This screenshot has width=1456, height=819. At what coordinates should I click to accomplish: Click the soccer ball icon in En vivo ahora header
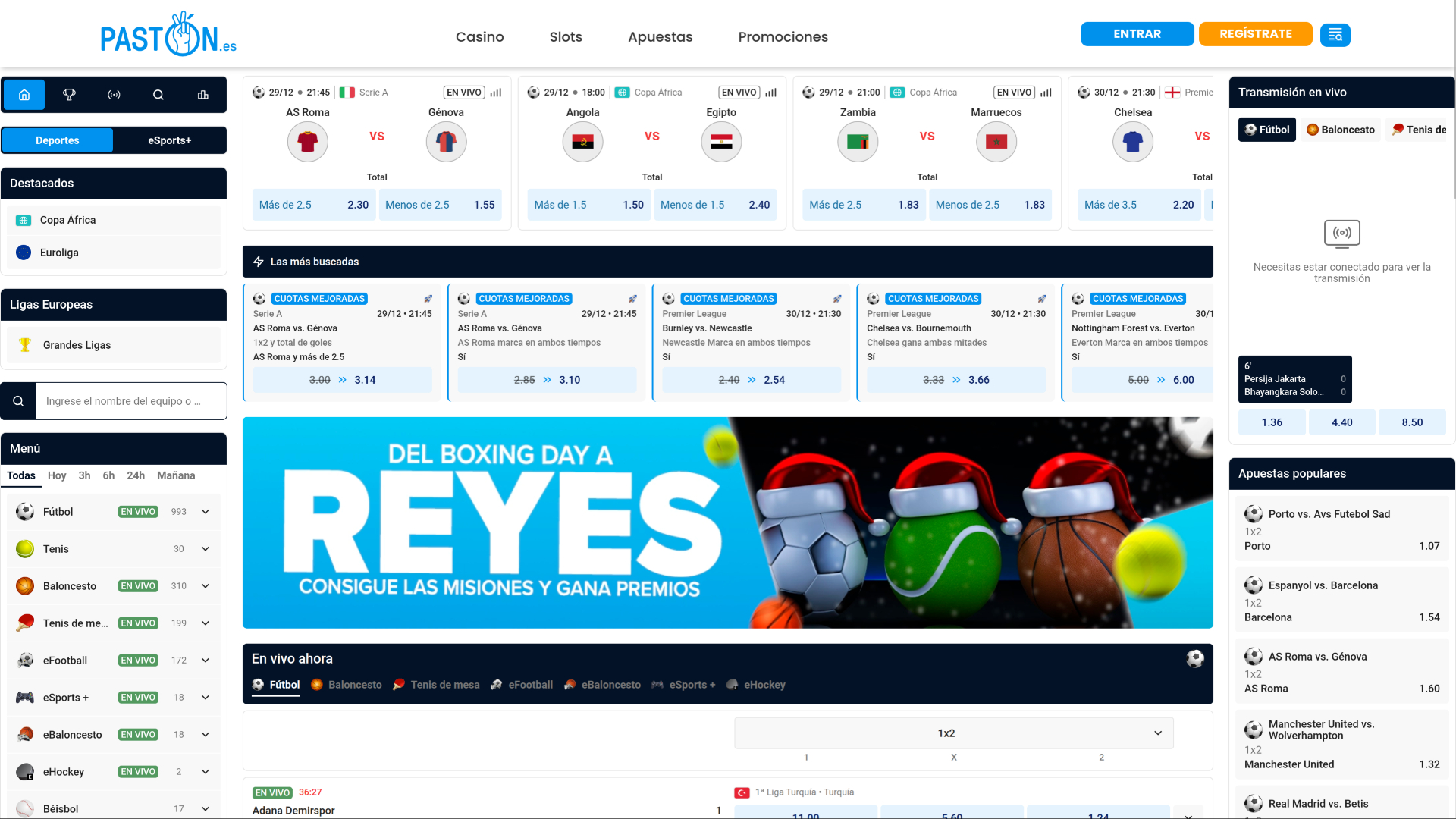point(1195,659)
